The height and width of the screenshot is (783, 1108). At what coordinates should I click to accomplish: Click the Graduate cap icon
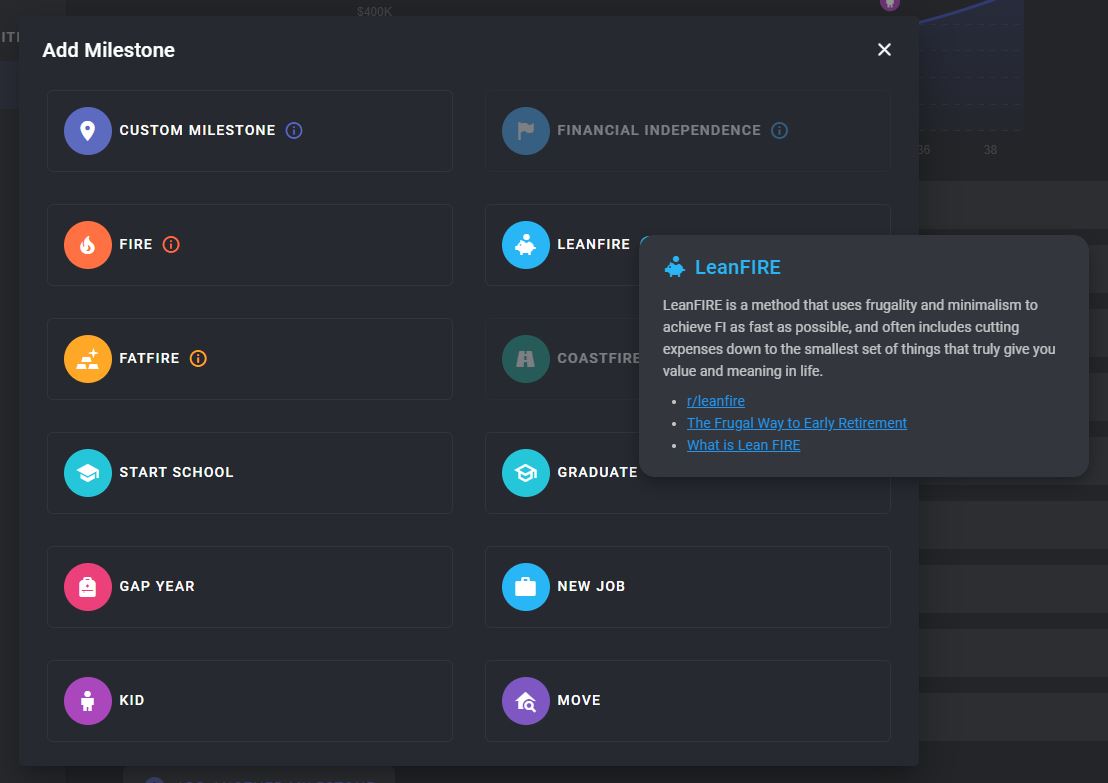pyautogui.click(x=526, y=473)
